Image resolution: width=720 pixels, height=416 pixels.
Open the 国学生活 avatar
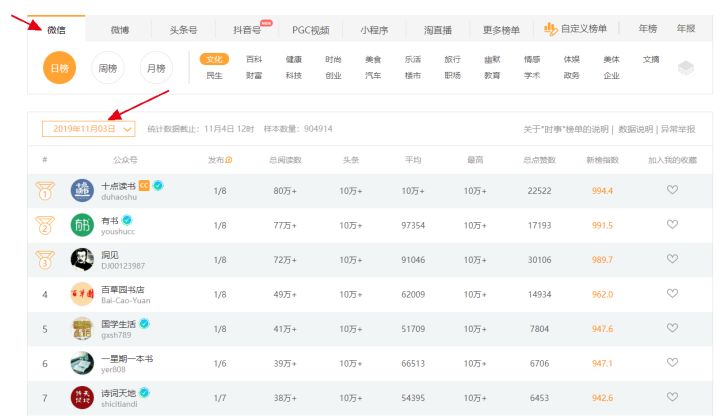point(82,329)
